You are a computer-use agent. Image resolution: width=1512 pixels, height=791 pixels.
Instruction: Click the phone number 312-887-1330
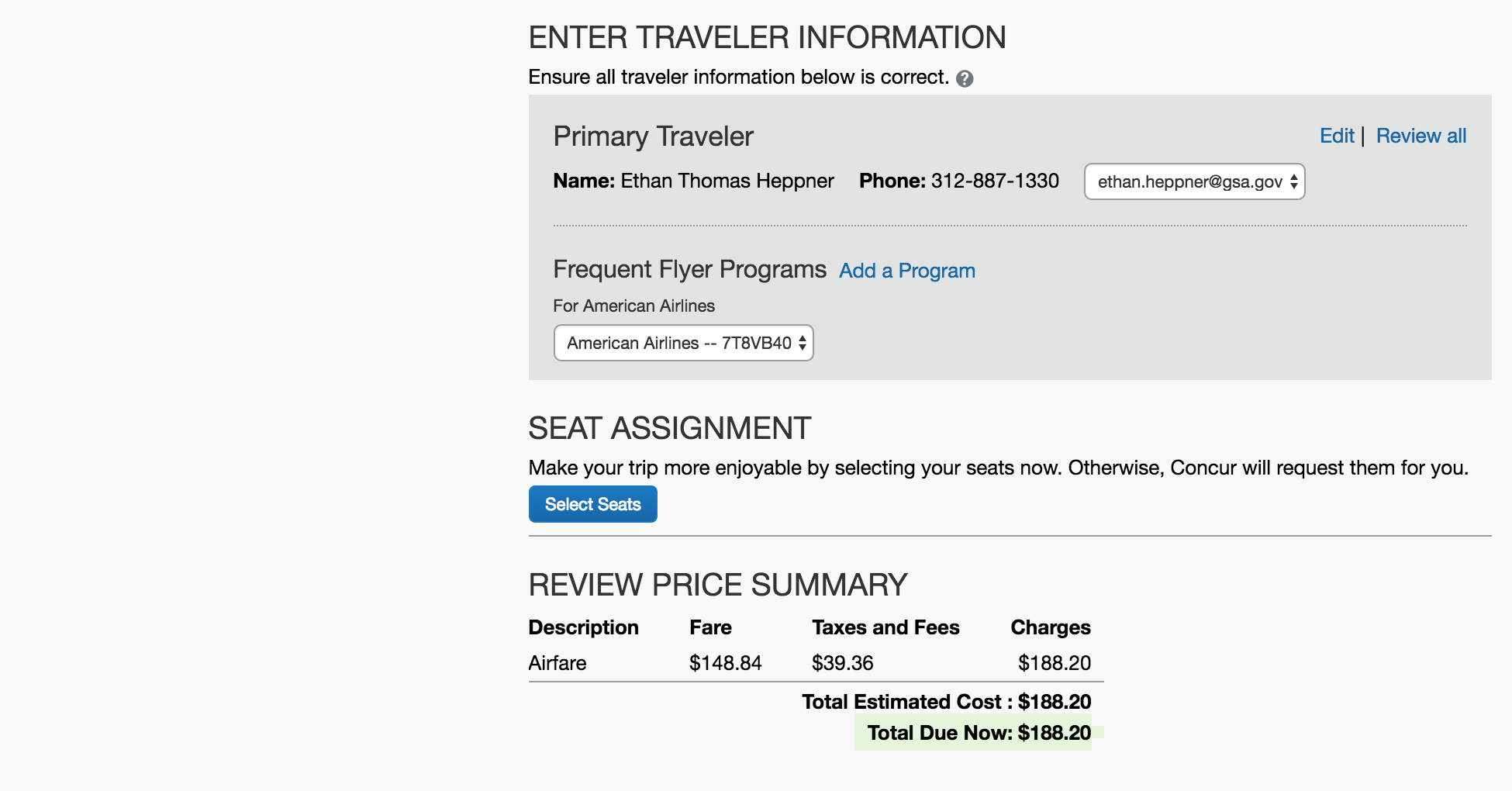click(x=994, y=181)
